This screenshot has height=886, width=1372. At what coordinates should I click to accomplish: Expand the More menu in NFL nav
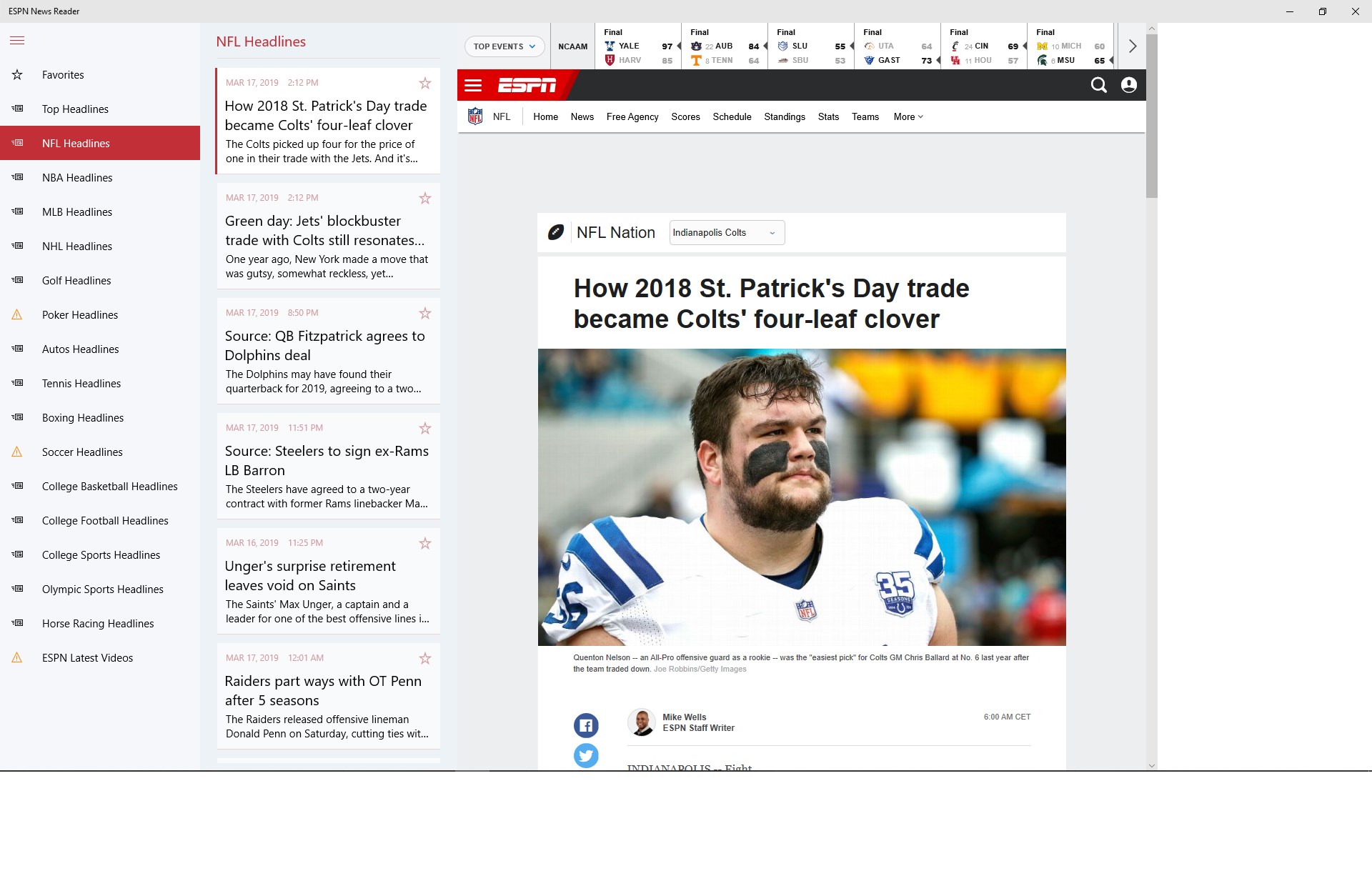(x=908, y=117)
